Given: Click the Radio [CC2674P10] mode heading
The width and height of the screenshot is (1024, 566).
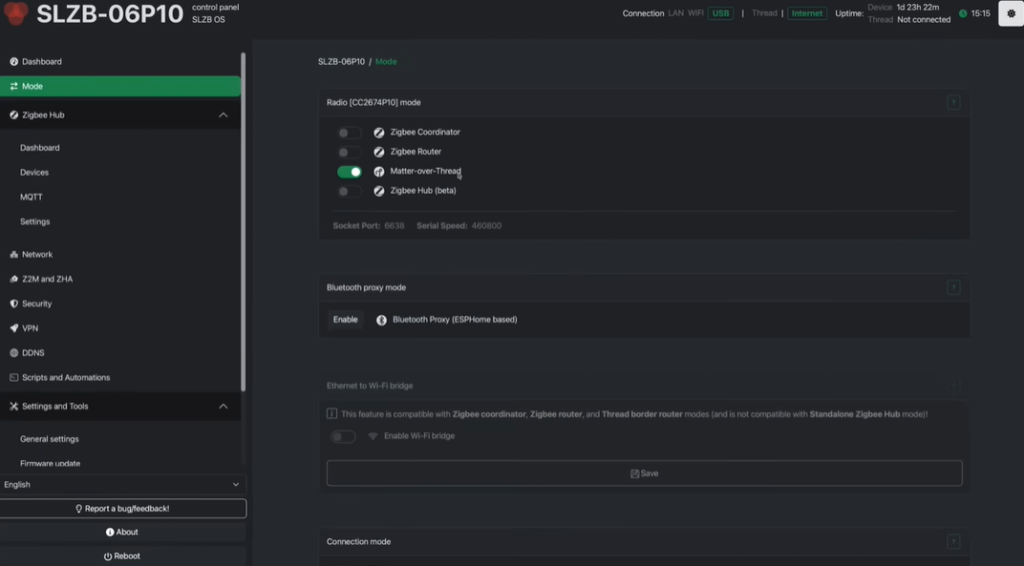Looking at the screenshot, I should tap(374, 102).
